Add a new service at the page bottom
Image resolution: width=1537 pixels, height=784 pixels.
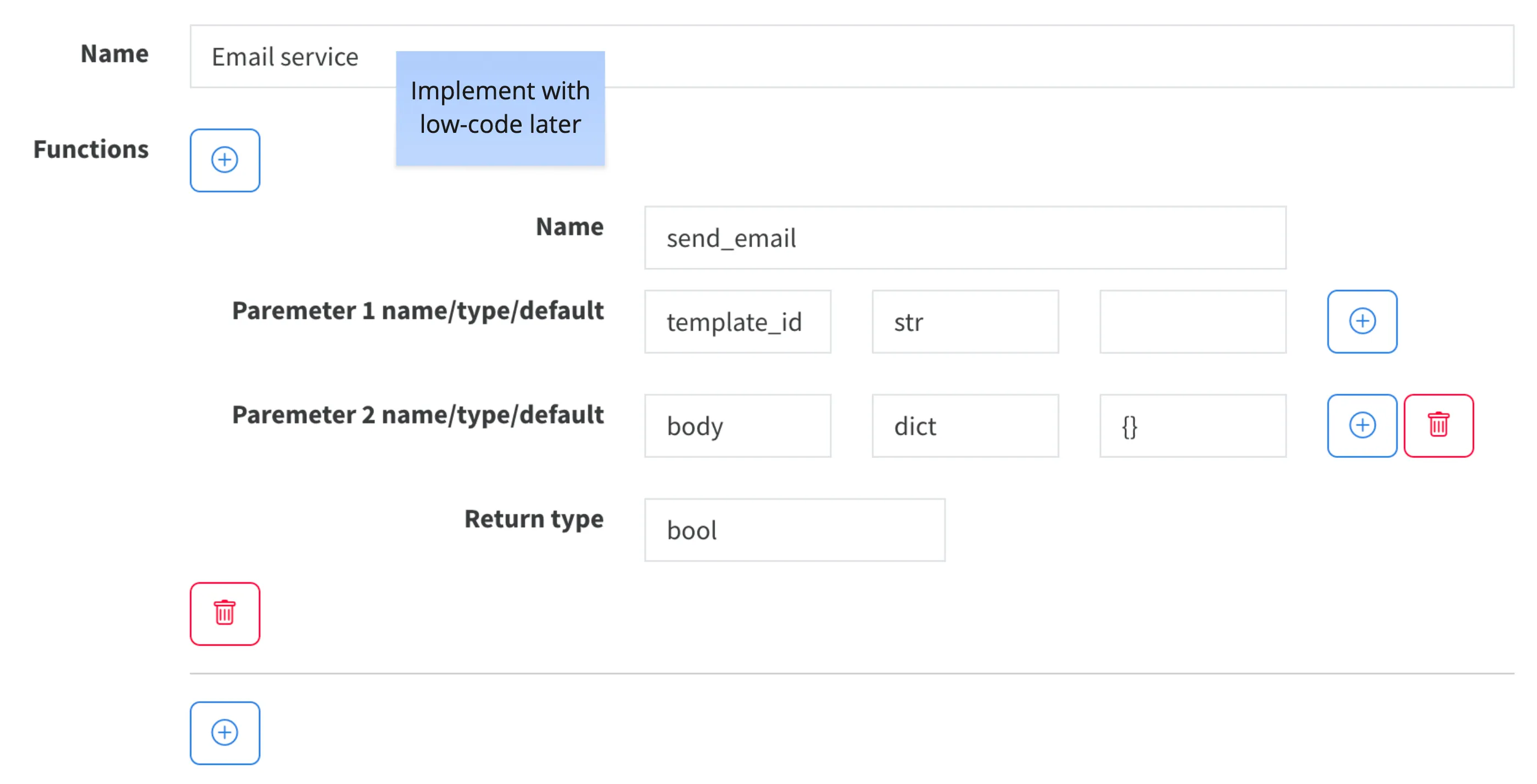(225, 732)
